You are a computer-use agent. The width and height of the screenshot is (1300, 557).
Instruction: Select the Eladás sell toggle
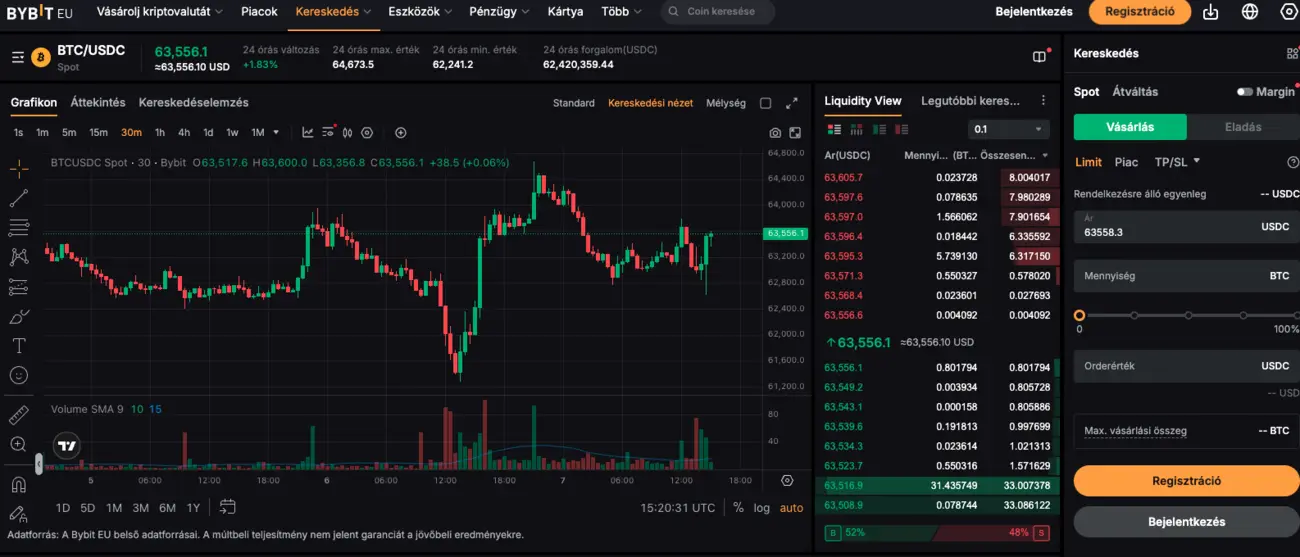click(1243, 127)
